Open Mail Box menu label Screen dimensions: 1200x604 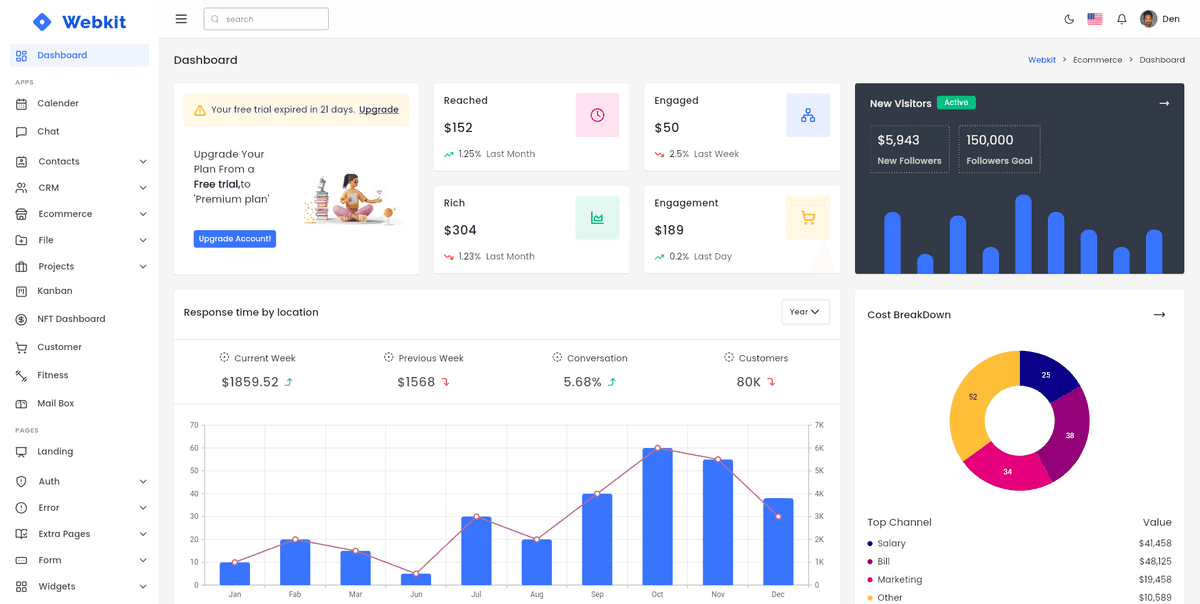(56, 404)
